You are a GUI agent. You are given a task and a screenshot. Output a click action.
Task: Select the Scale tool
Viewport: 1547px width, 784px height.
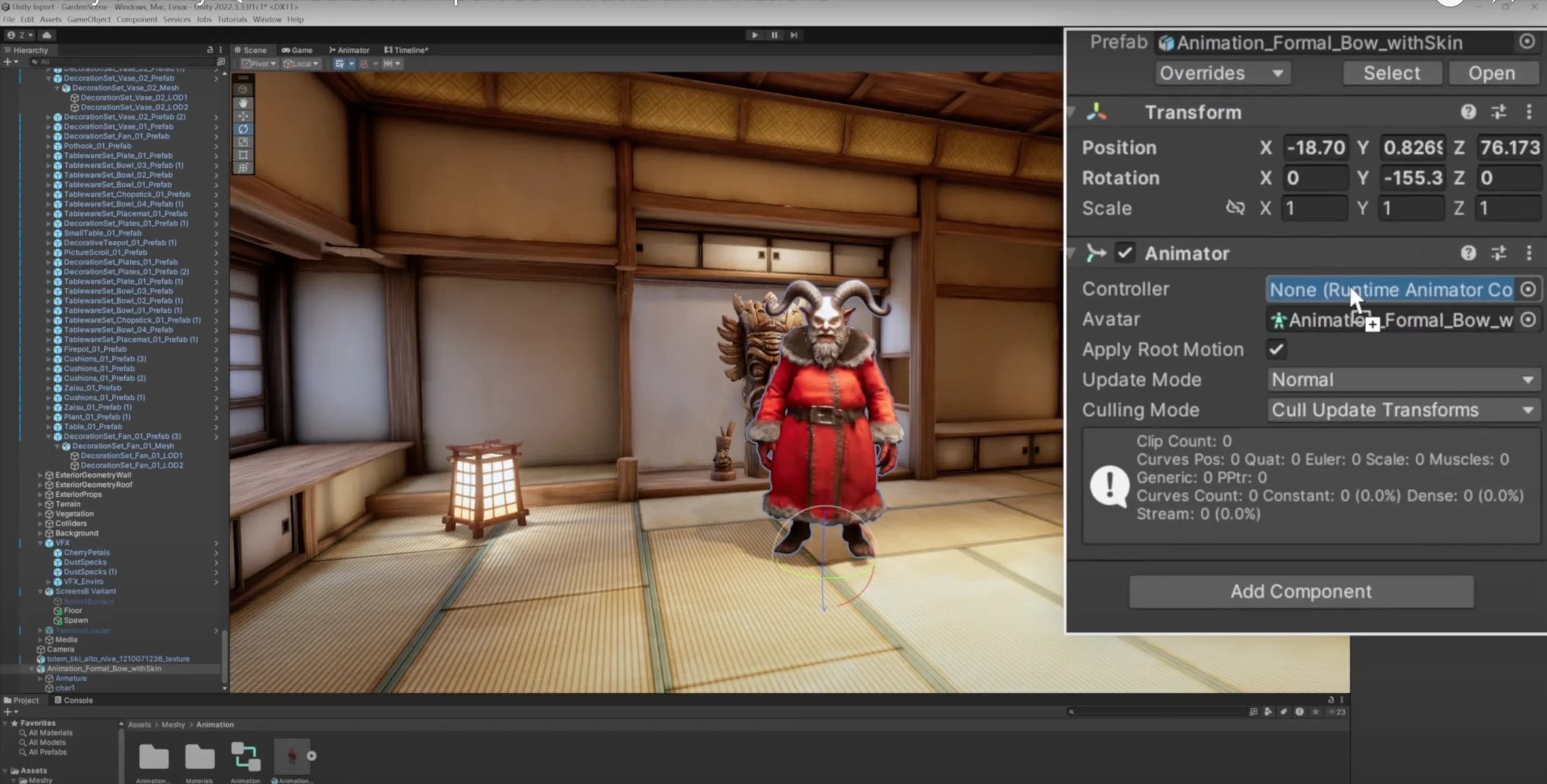(x=243, y=141)
